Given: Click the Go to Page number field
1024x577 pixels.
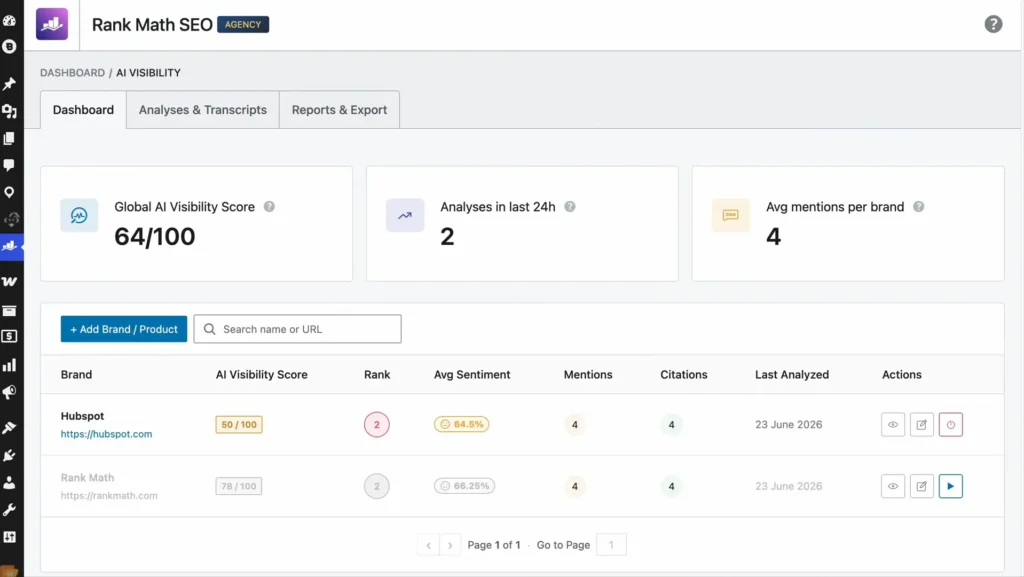Looking at the screenshot, I should point(611,544).
